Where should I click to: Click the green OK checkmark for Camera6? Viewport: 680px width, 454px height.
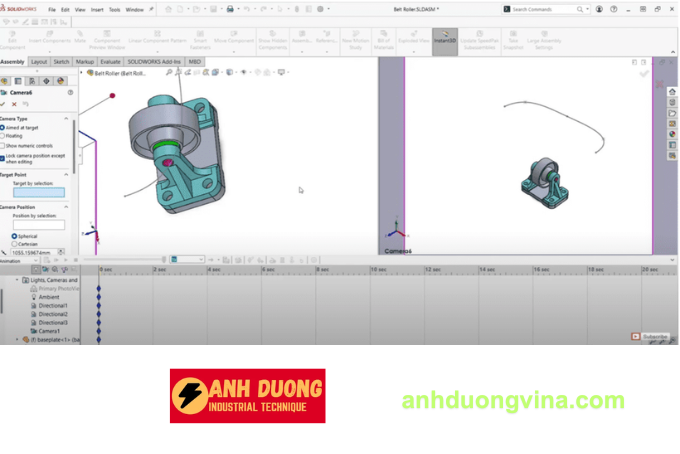click(3, 104)
